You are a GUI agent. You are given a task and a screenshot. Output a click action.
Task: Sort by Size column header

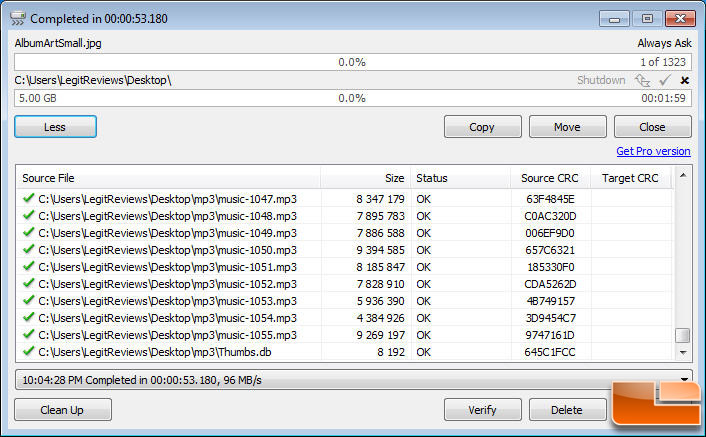(366, 178)
